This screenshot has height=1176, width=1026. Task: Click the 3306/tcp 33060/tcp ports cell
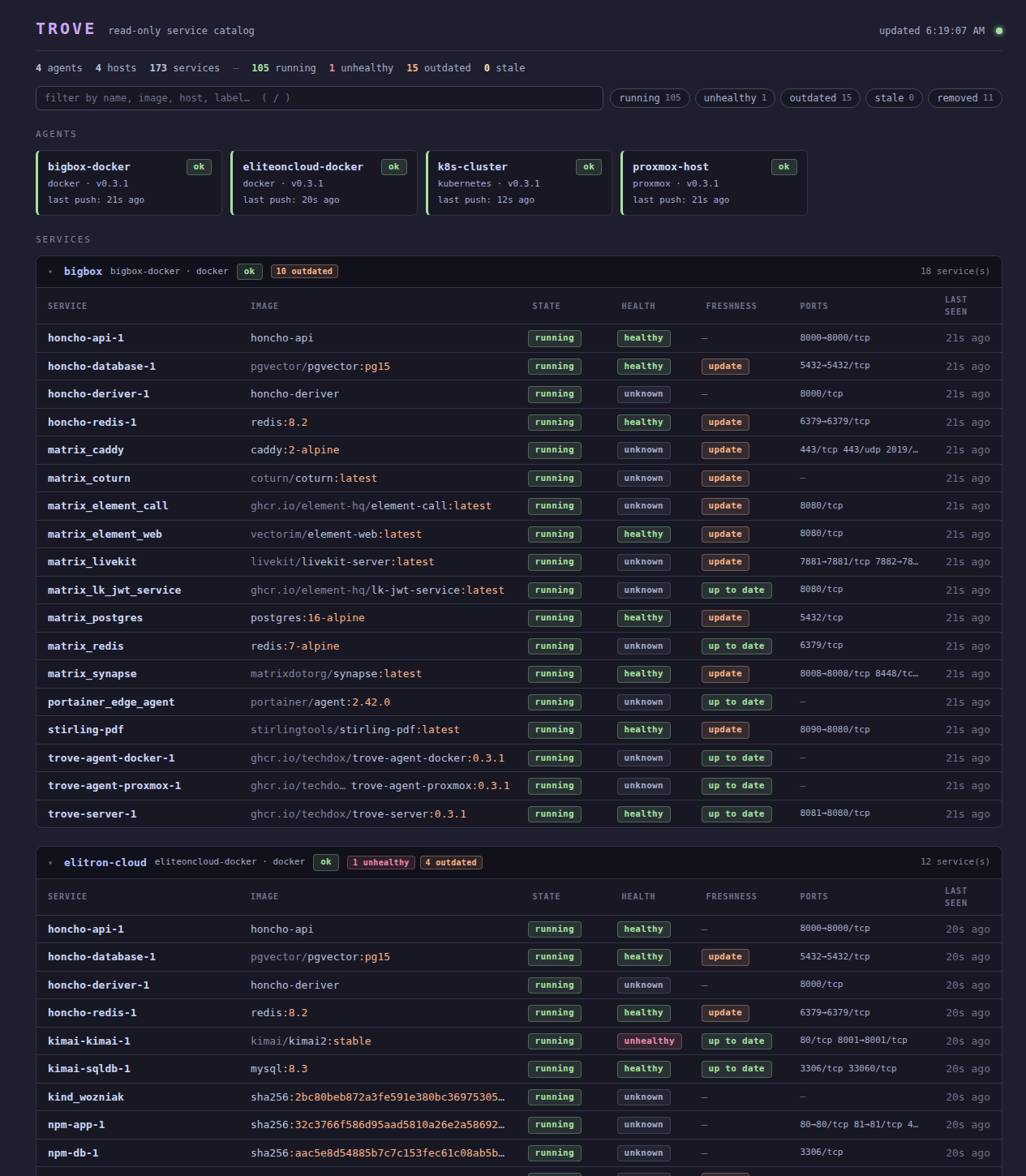tap(848, 1069)
